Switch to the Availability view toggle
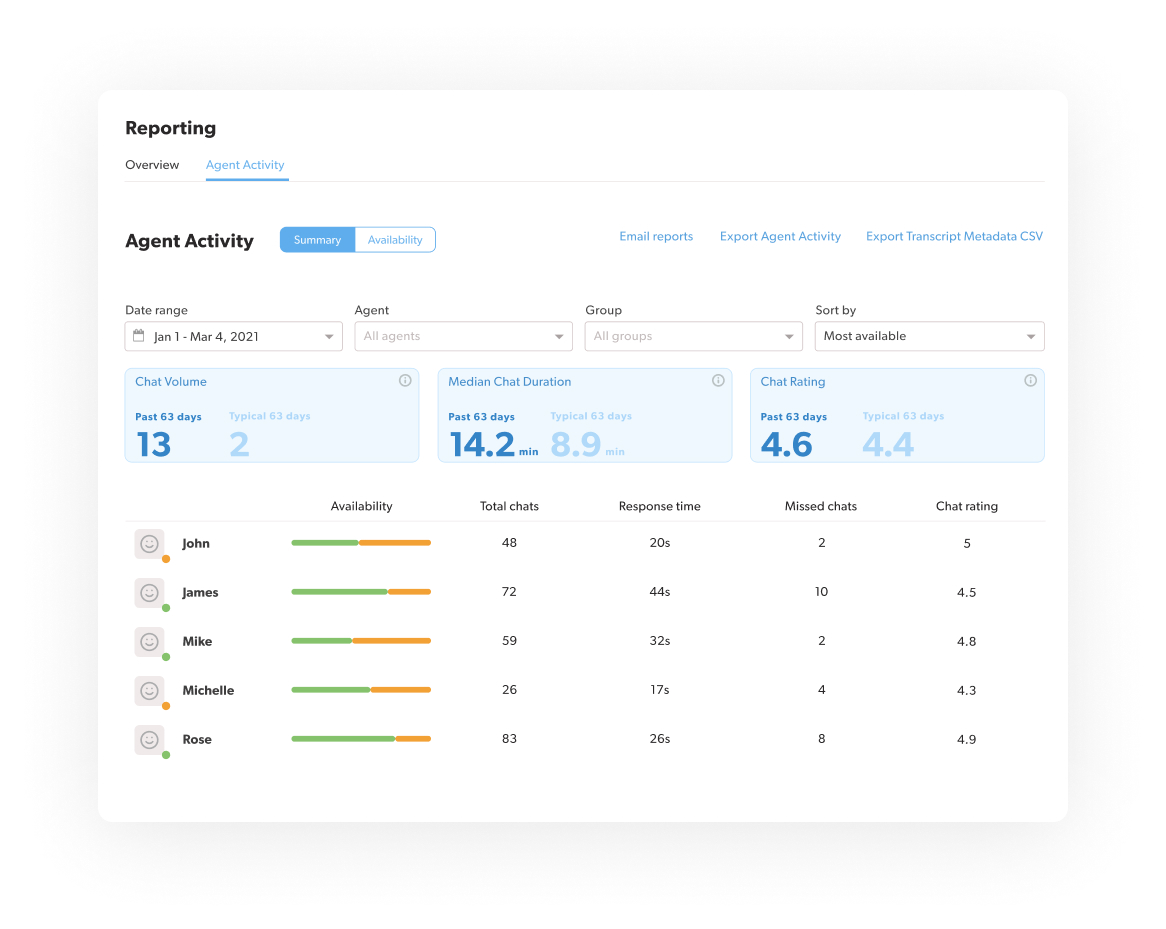Viewport: 1166px width, 929px height. pyautogui.click(x=395, y=240)
